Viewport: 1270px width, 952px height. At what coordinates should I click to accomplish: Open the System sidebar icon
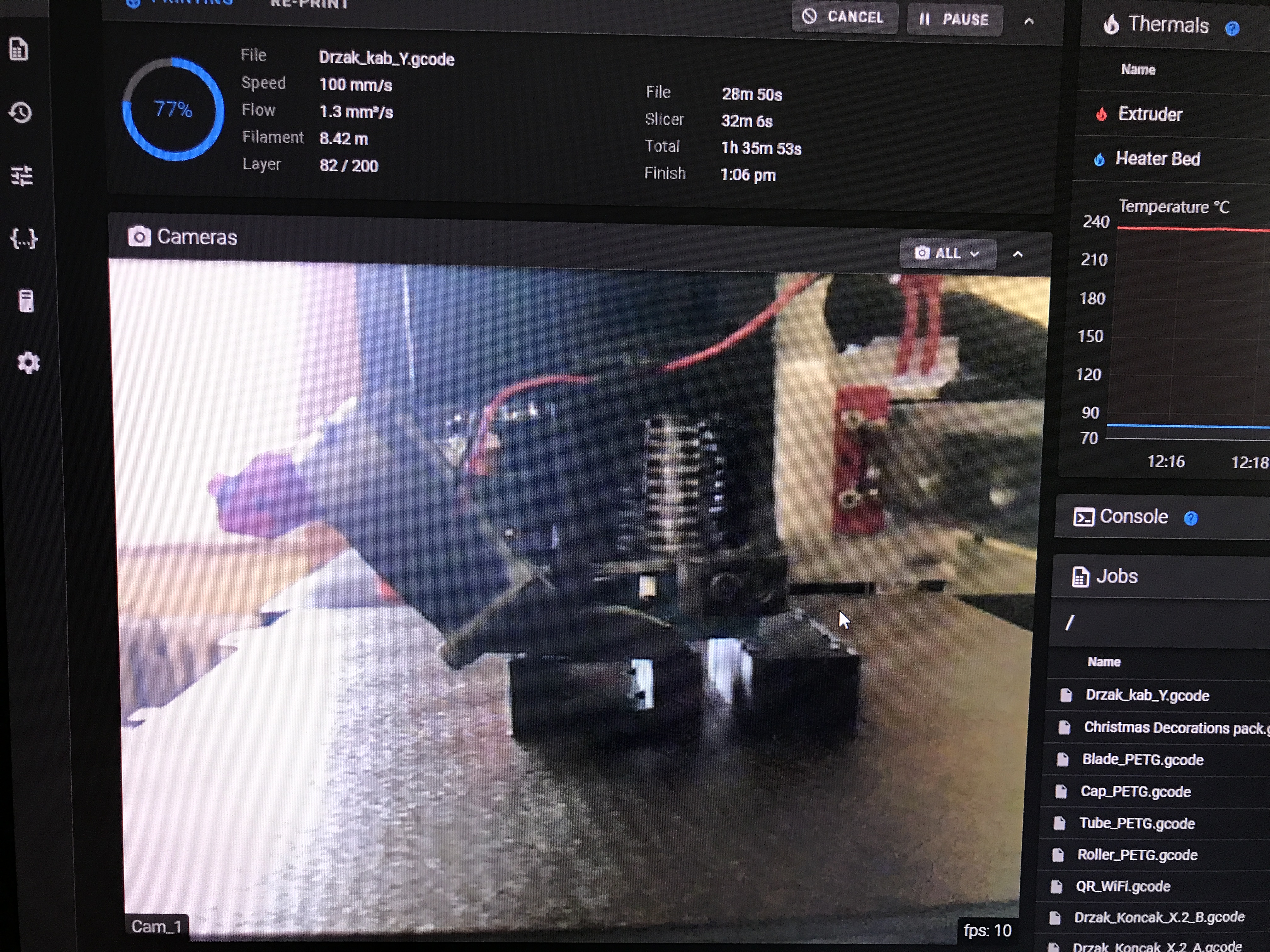point(26,301)
